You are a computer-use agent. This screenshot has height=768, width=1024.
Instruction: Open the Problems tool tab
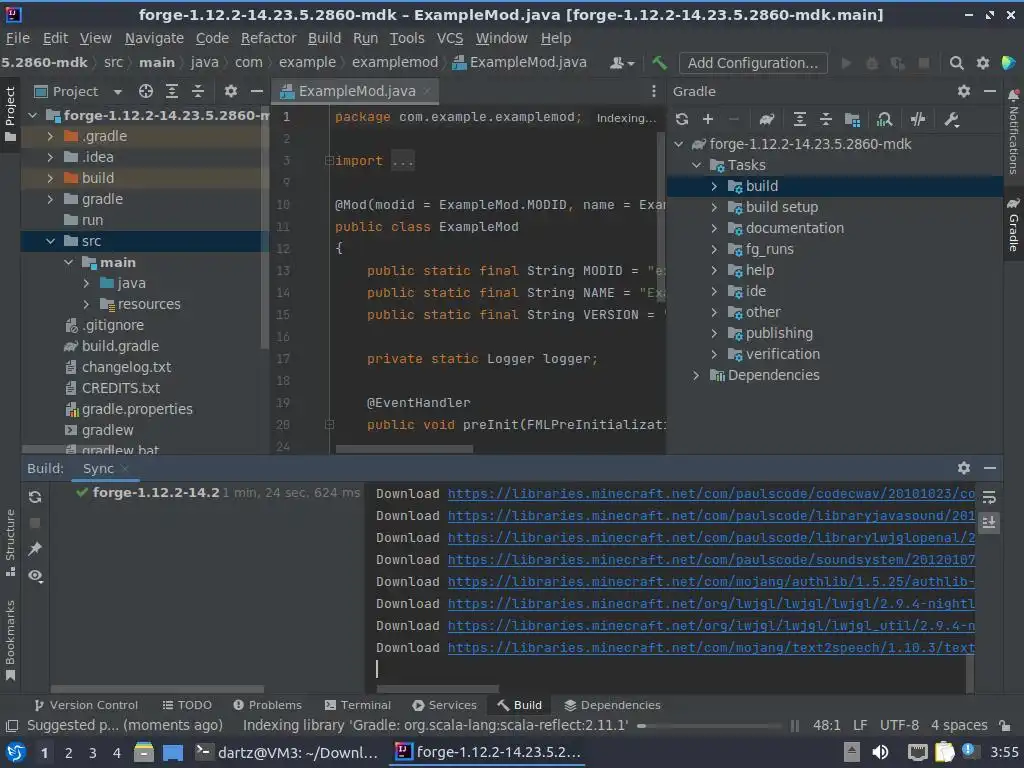[268, 705]
